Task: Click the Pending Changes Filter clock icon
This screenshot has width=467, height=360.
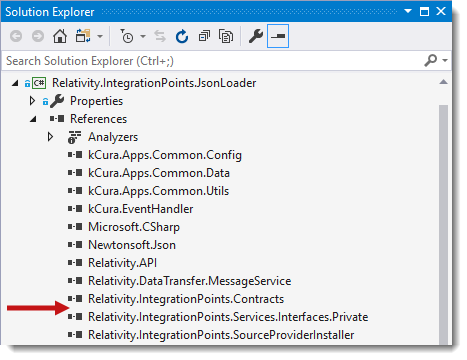Action: tap(127, 36)
